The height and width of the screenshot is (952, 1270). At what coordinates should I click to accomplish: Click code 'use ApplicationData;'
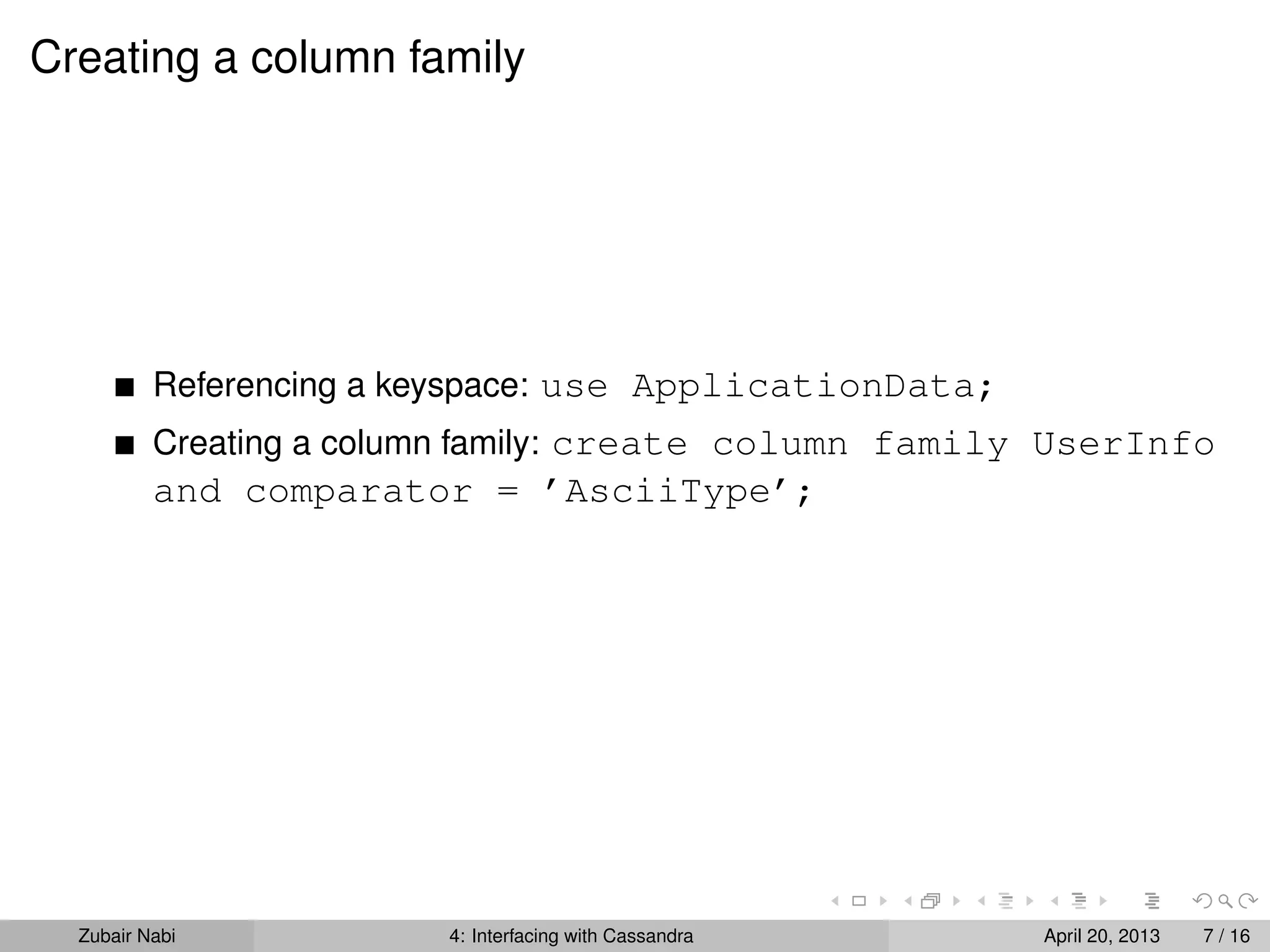point(767,387)
